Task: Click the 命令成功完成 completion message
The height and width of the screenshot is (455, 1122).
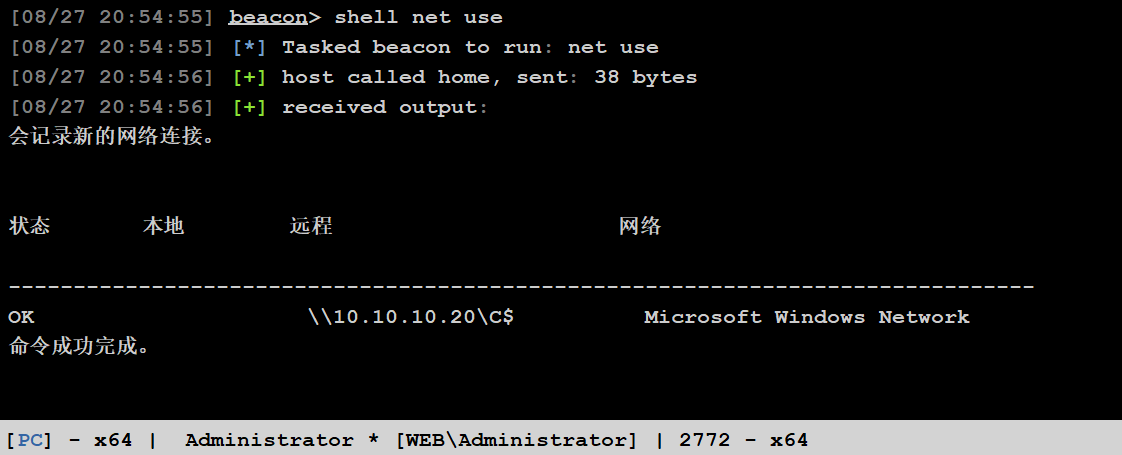Action: [x=80, y=346]
